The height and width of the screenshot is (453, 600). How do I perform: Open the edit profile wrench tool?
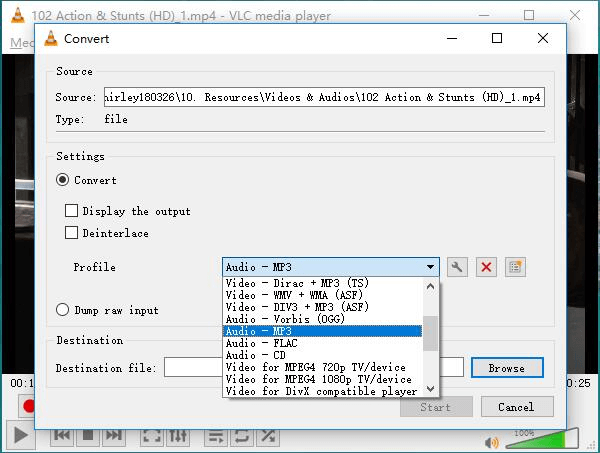point(457,267)
